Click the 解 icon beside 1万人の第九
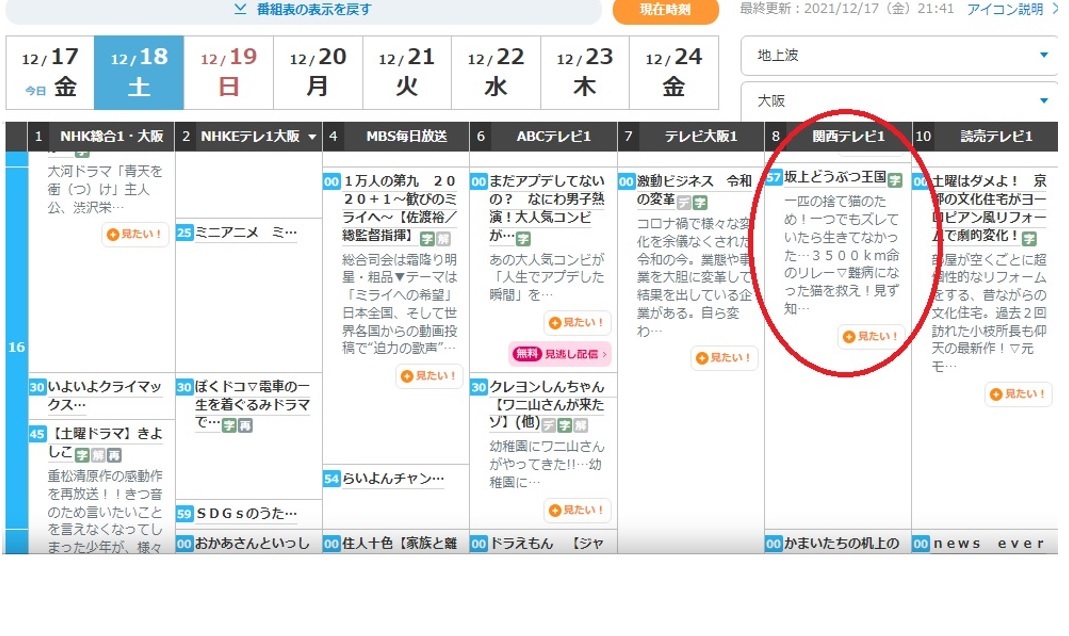 tap(444, 239)
